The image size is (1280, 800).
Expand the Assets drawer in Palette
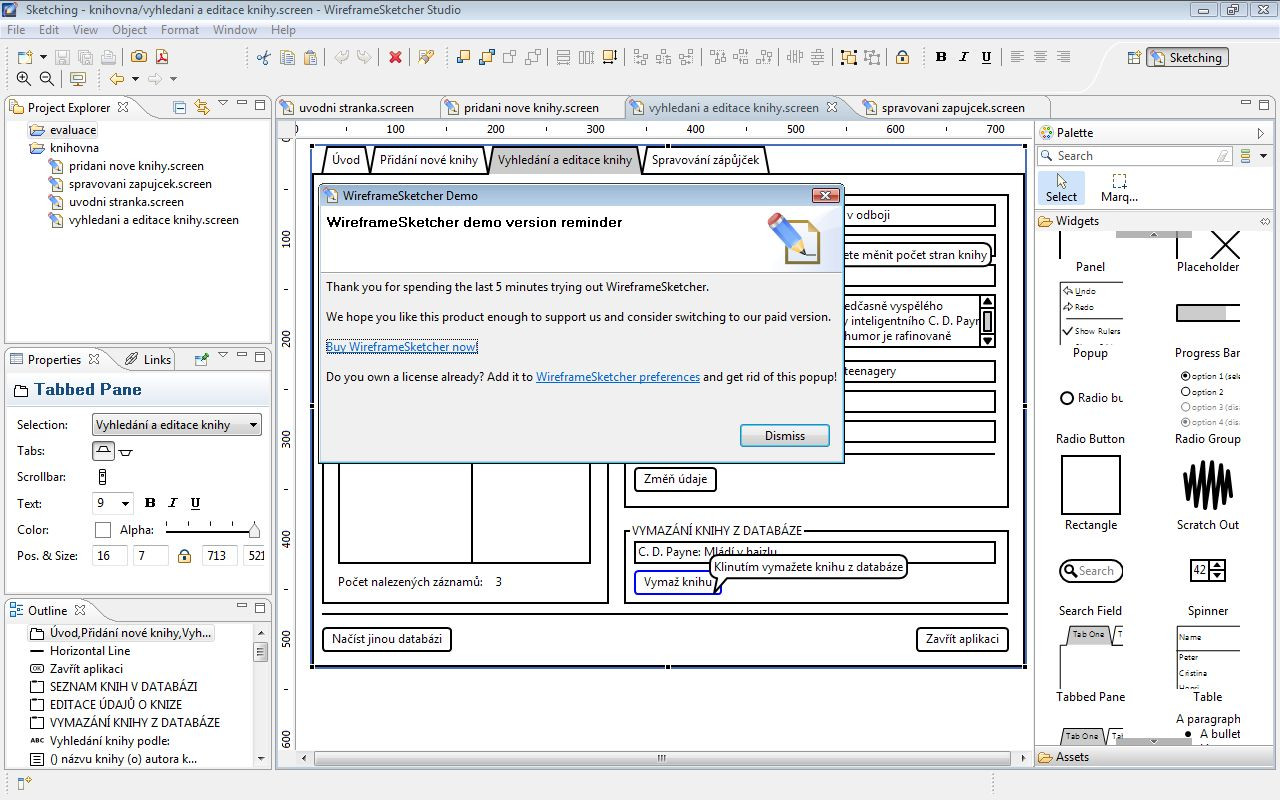click(x=1155, y=757)
